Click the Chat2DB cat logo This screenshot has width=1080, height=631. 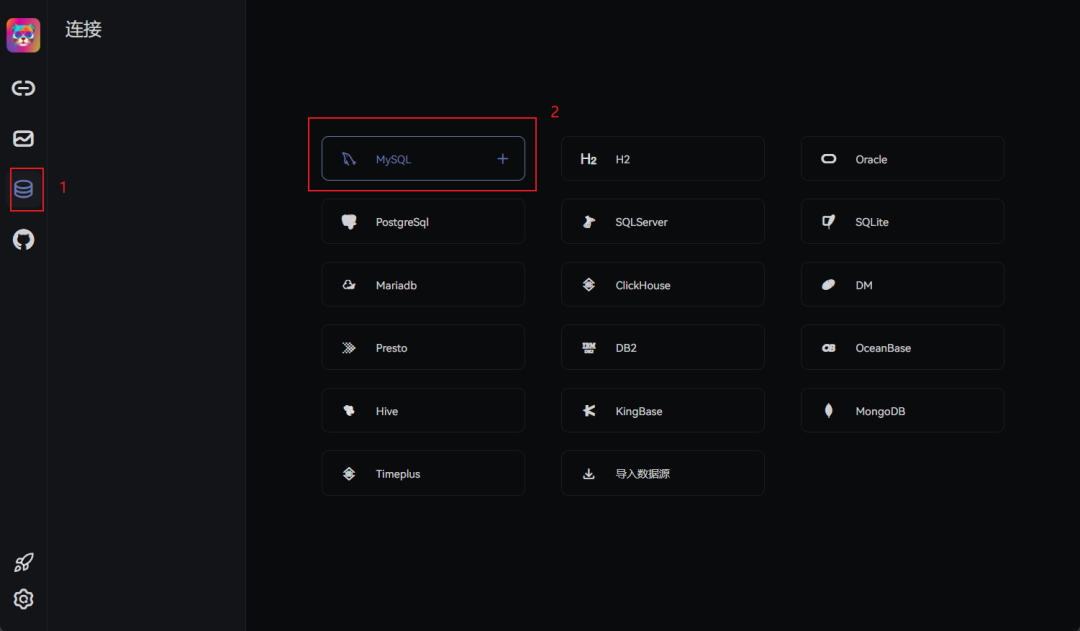(x=23, y=35)
